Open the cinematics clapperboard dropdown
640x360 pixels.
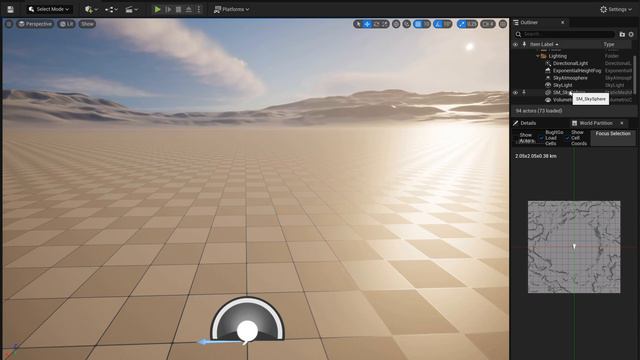click(131, 9)
